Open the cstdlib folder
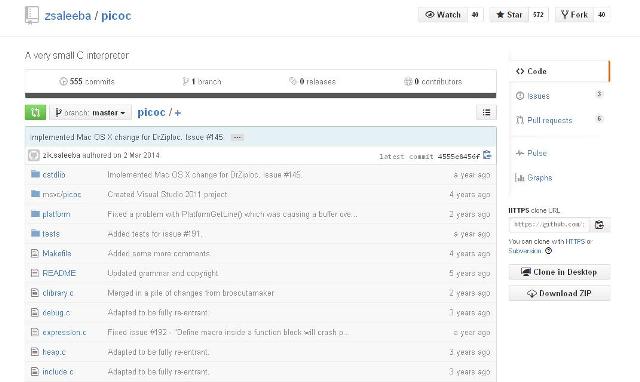 click(54, 175)
